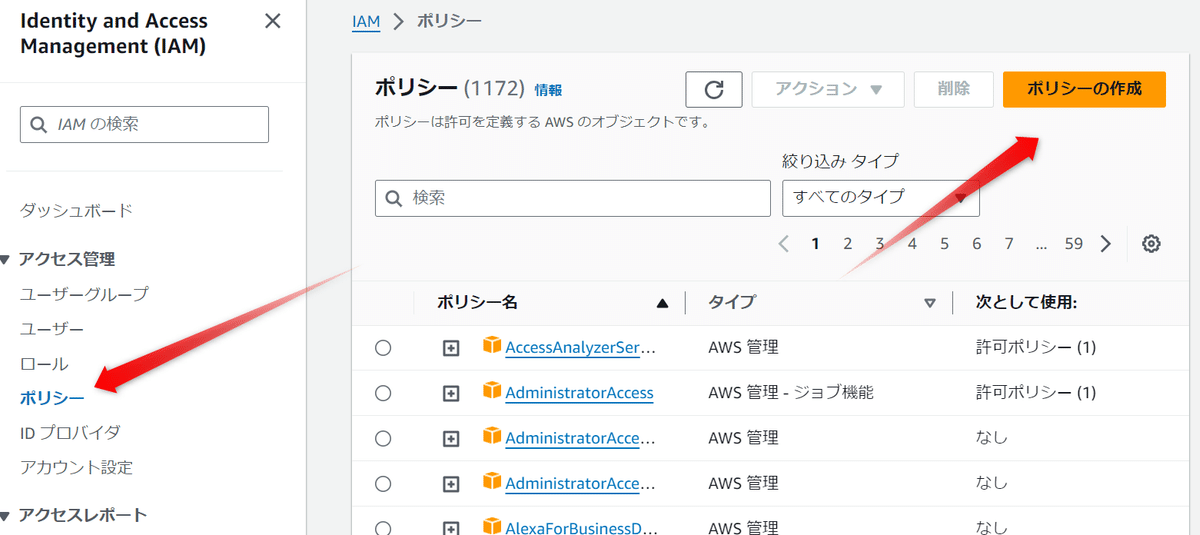The image size is (1200, 535).
Task: Click the ポリシーの作成 button
Action: point(1084,89)
